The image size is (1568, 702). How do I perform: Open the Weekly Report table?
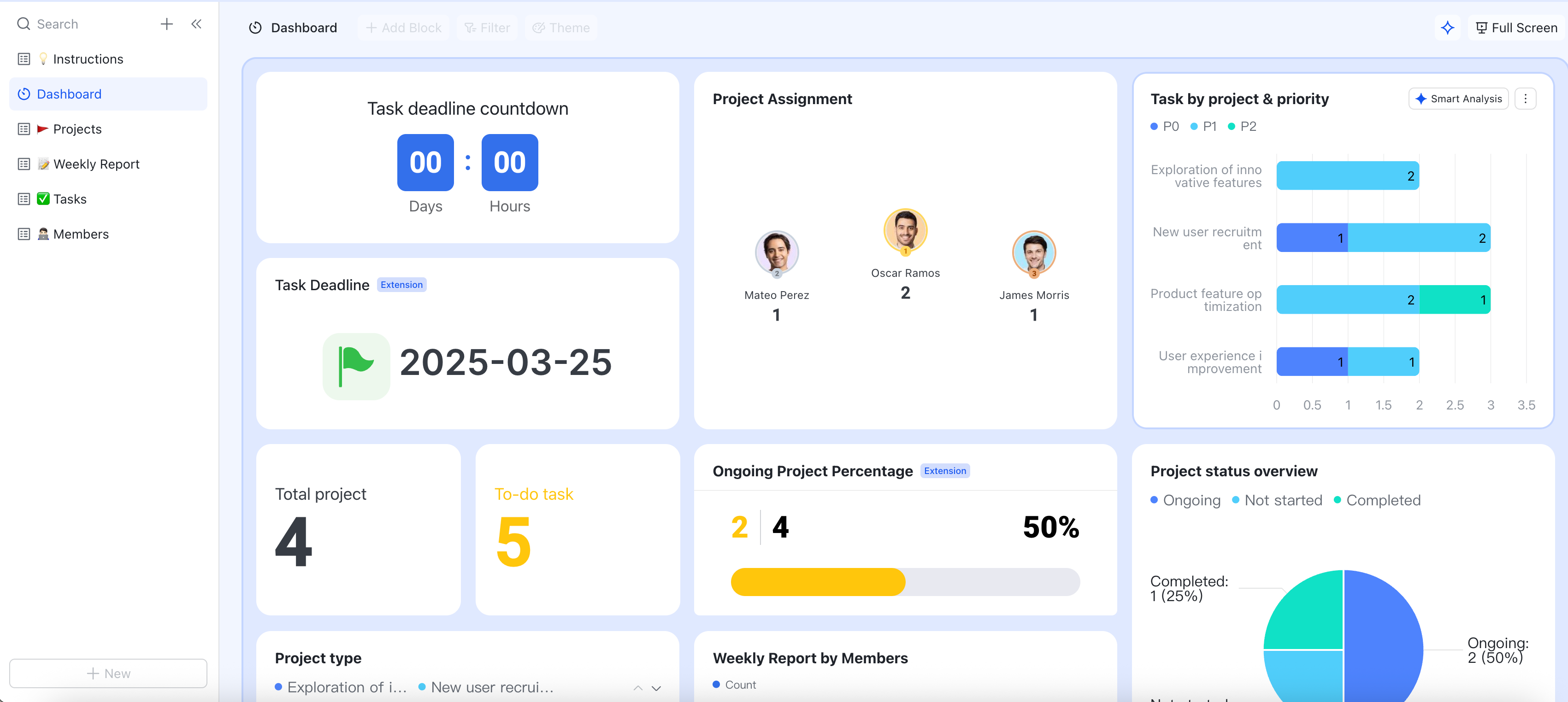(108, 164)
